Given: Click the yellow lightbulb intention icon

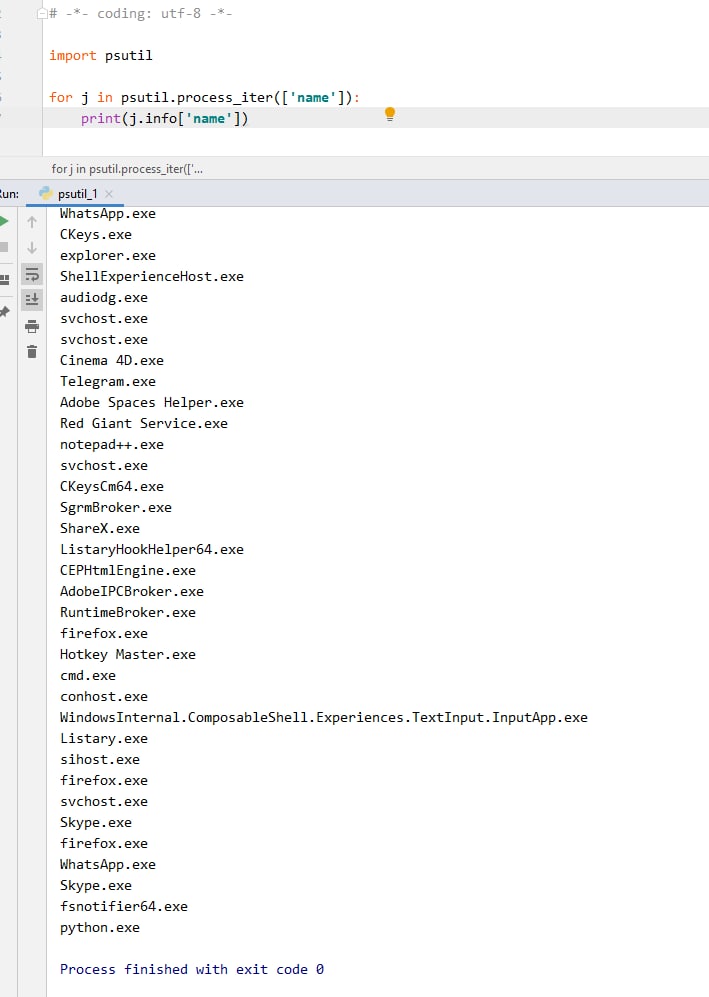Looking at the screenshot, I should [x=390, y=115].
